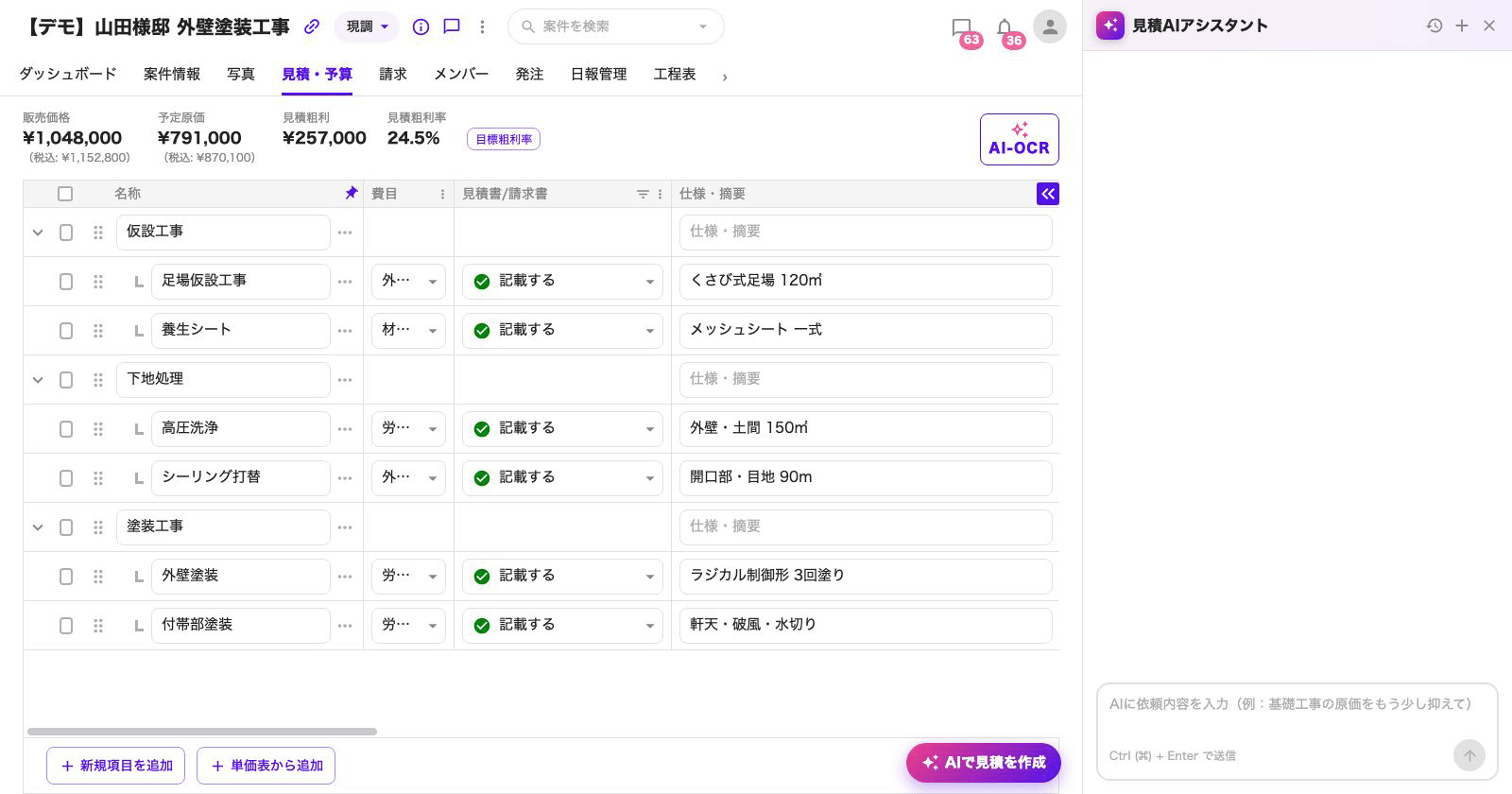Collapse the 塗装工事 group
The height and width of the screenshot is (794, 1512).
pos(38,527)
